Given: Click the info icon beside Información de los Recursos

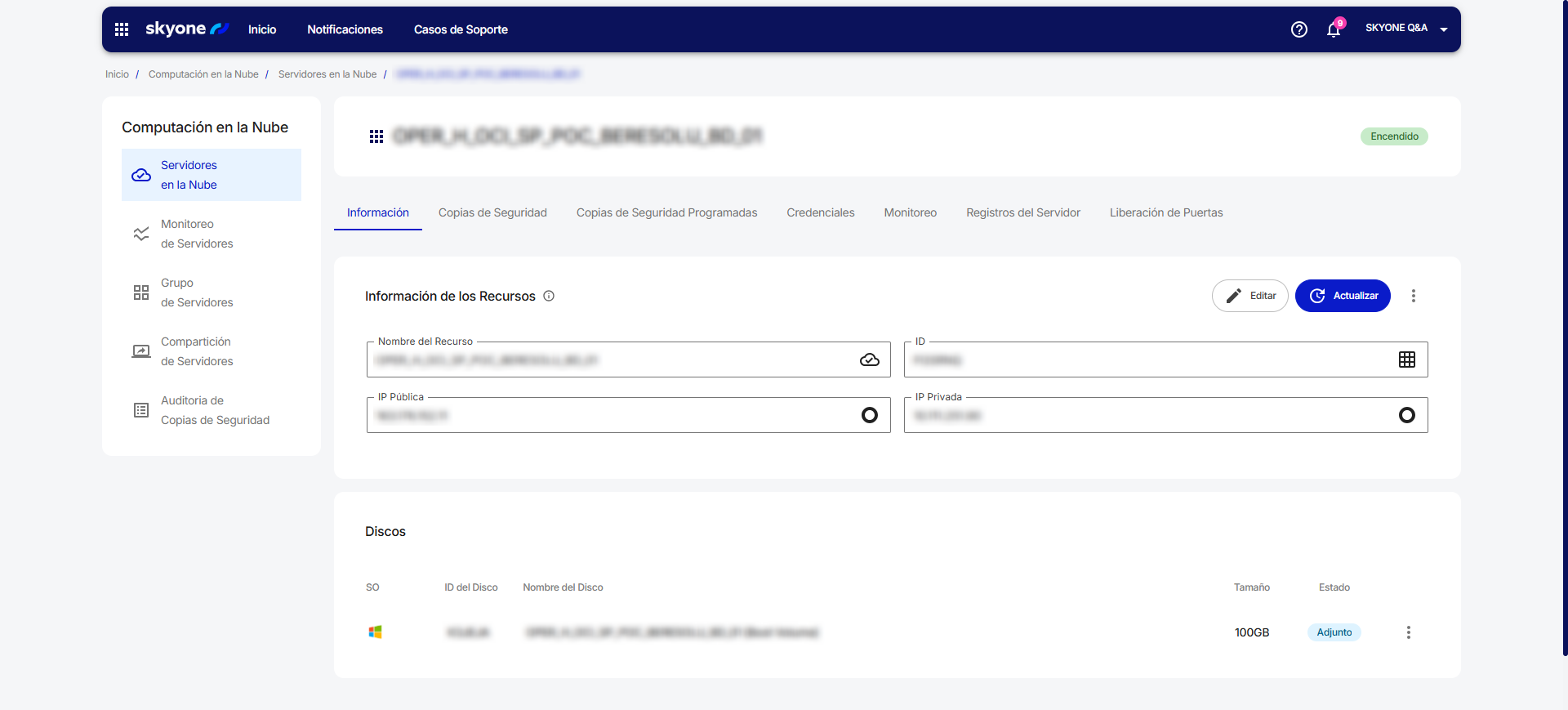Looking at the screenshot, I should click(549, 296).
